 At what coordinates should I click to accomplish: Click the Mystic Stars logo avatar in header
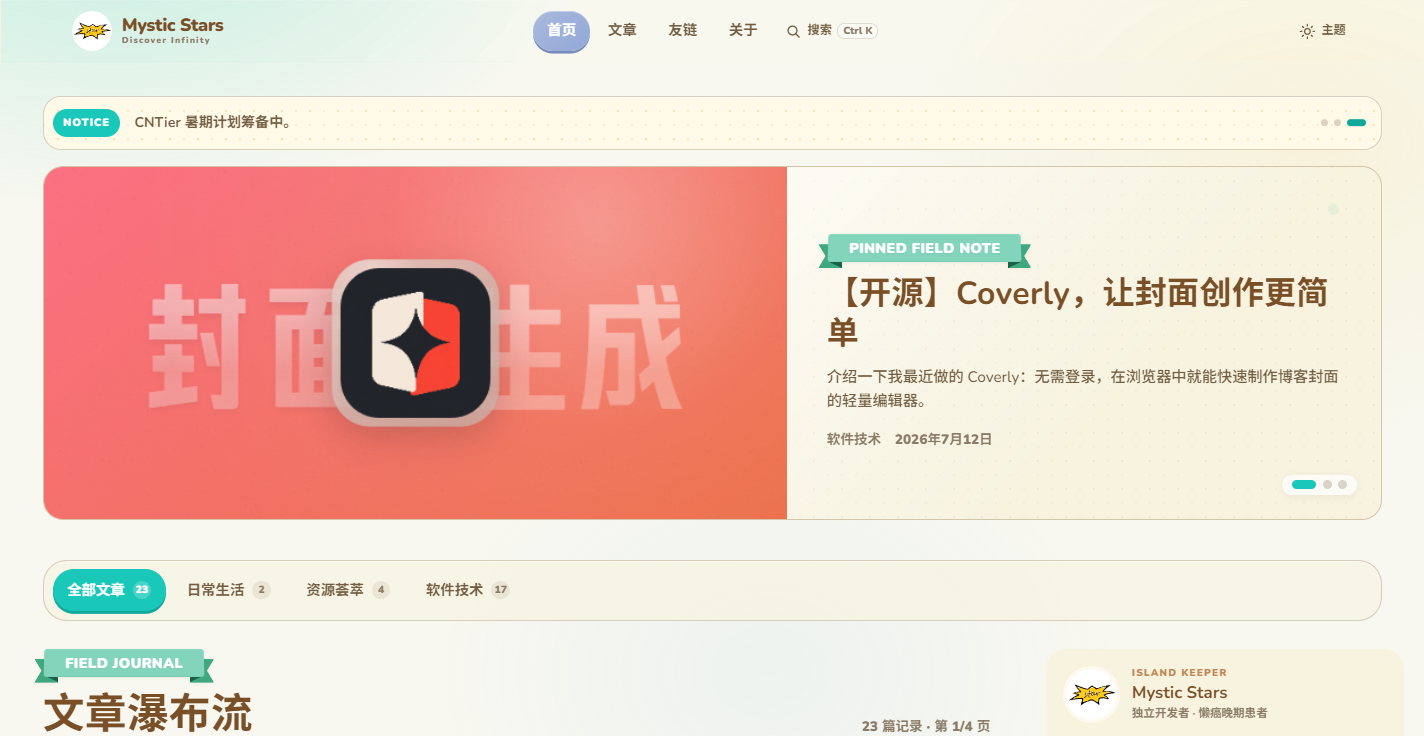pos(92,31)
